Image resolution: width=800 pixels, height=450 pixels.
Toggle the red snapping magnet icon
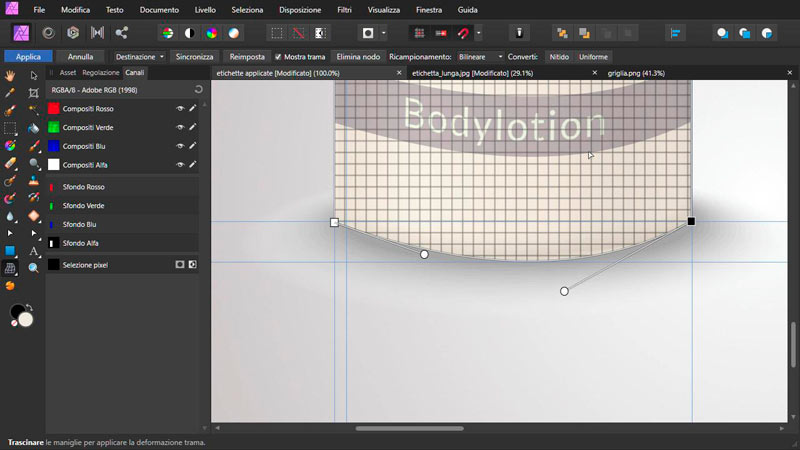(463, 33)
